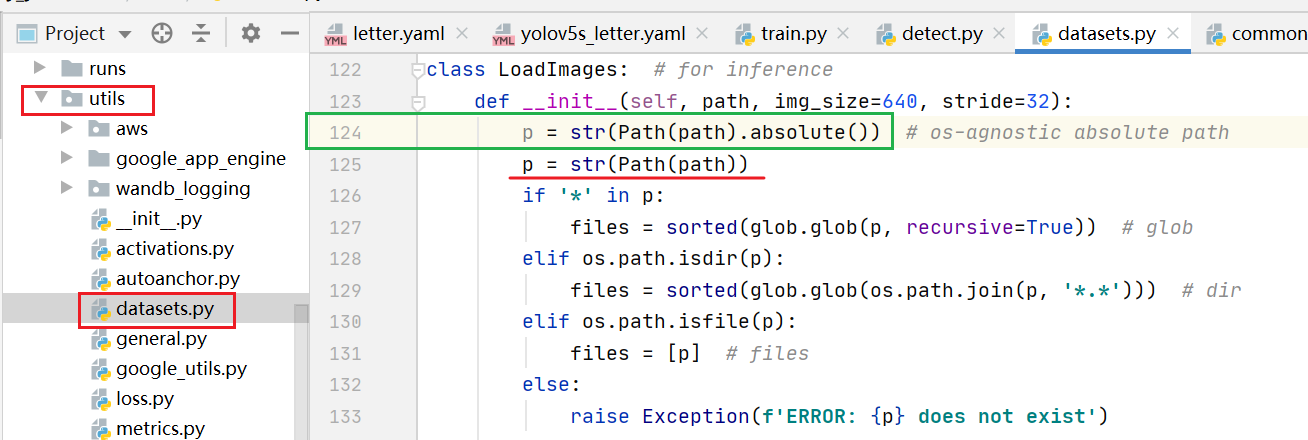Click 'elif os.path.isfile(p):' code line

pyautogui.click(x=659, y=322)
